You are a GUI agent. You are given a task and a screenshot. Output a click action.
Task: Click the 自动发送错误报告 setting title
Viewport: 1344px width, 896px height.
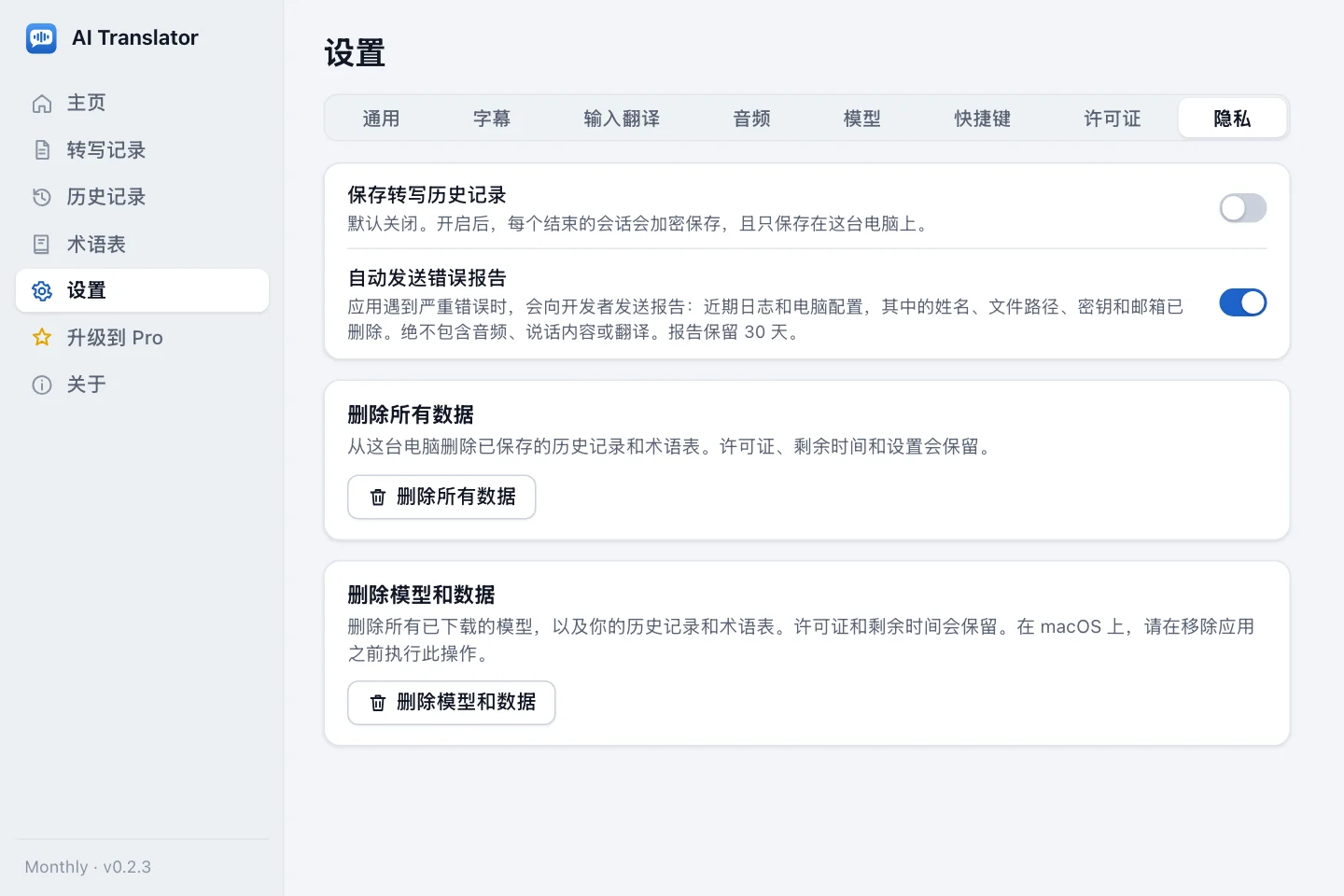coord(427,278)
